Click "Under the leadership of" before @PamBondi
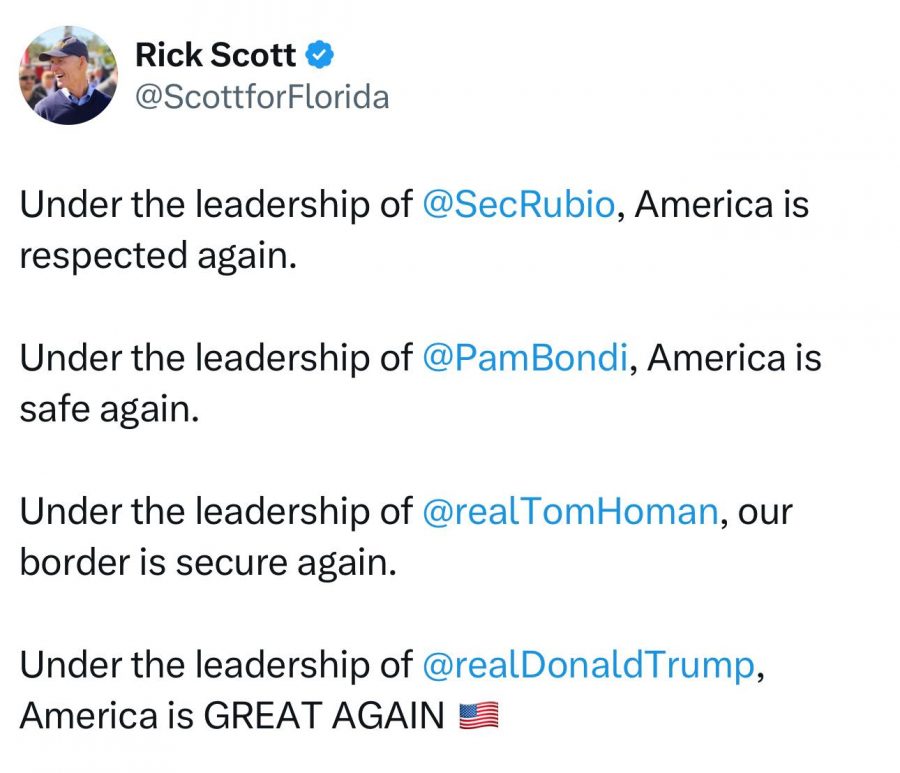This screenshot has height=773, width=900. pyautogui.click(x=215, y=358)
